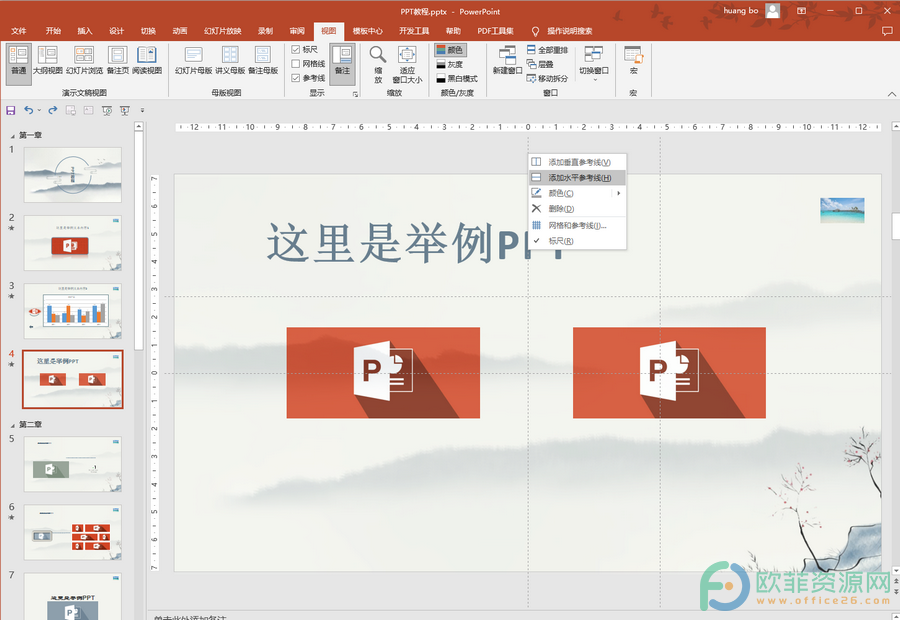Image resolution: width=900 pixels, height=620 pixels.
Task: Open ribbon display options button
Action: coord(801,11)
